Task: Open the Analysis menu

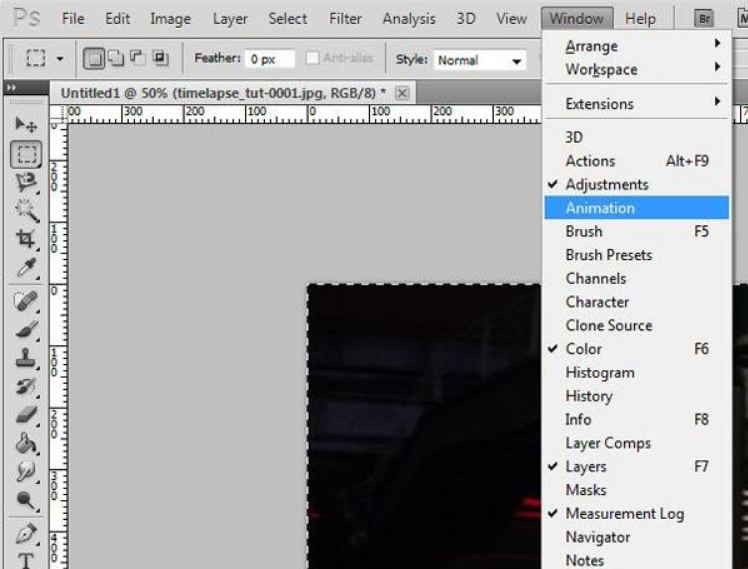Action: 409,19
